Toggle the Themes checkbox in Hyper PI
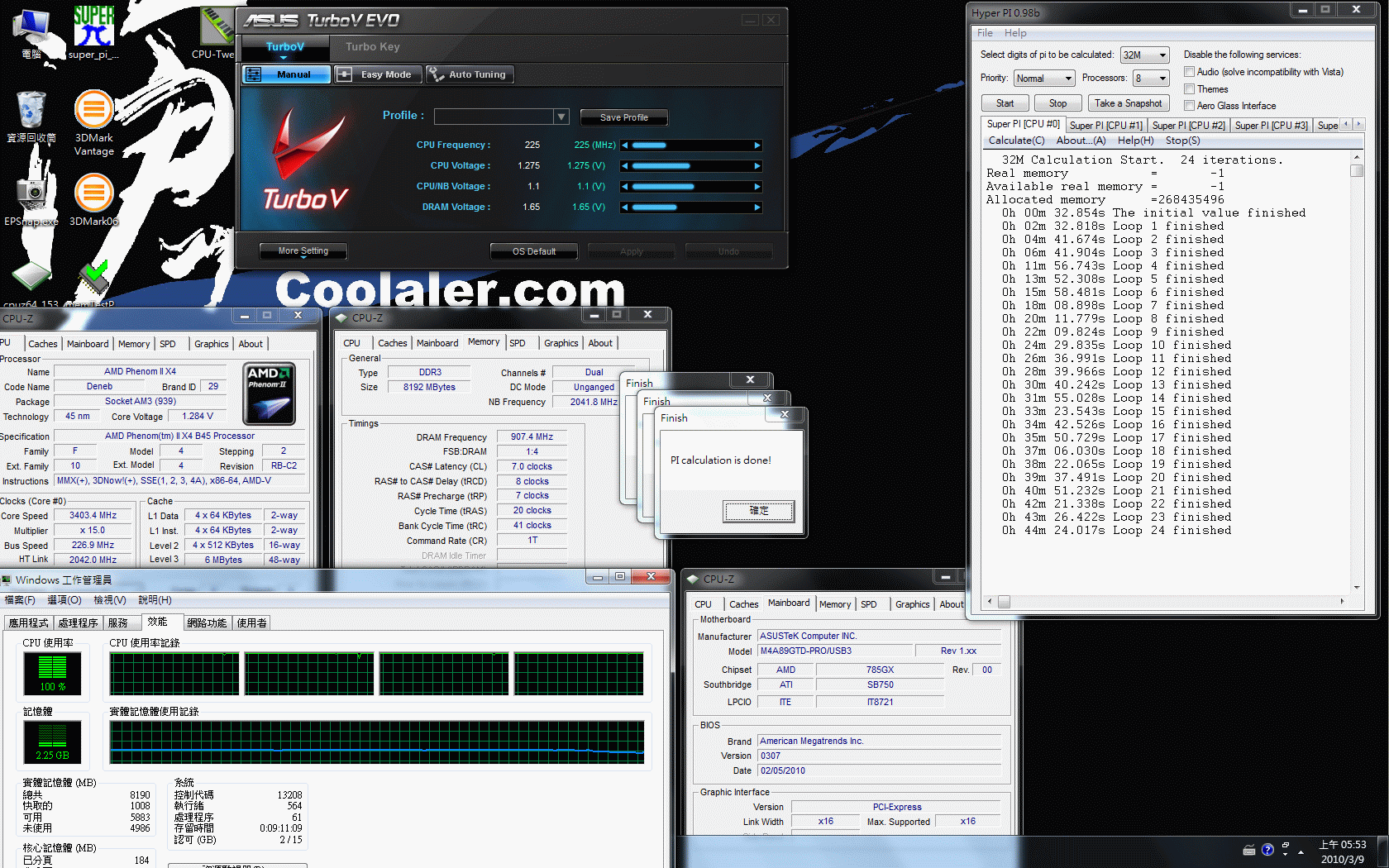This screenshot has height=868, width=1389. pos(1189,88)
